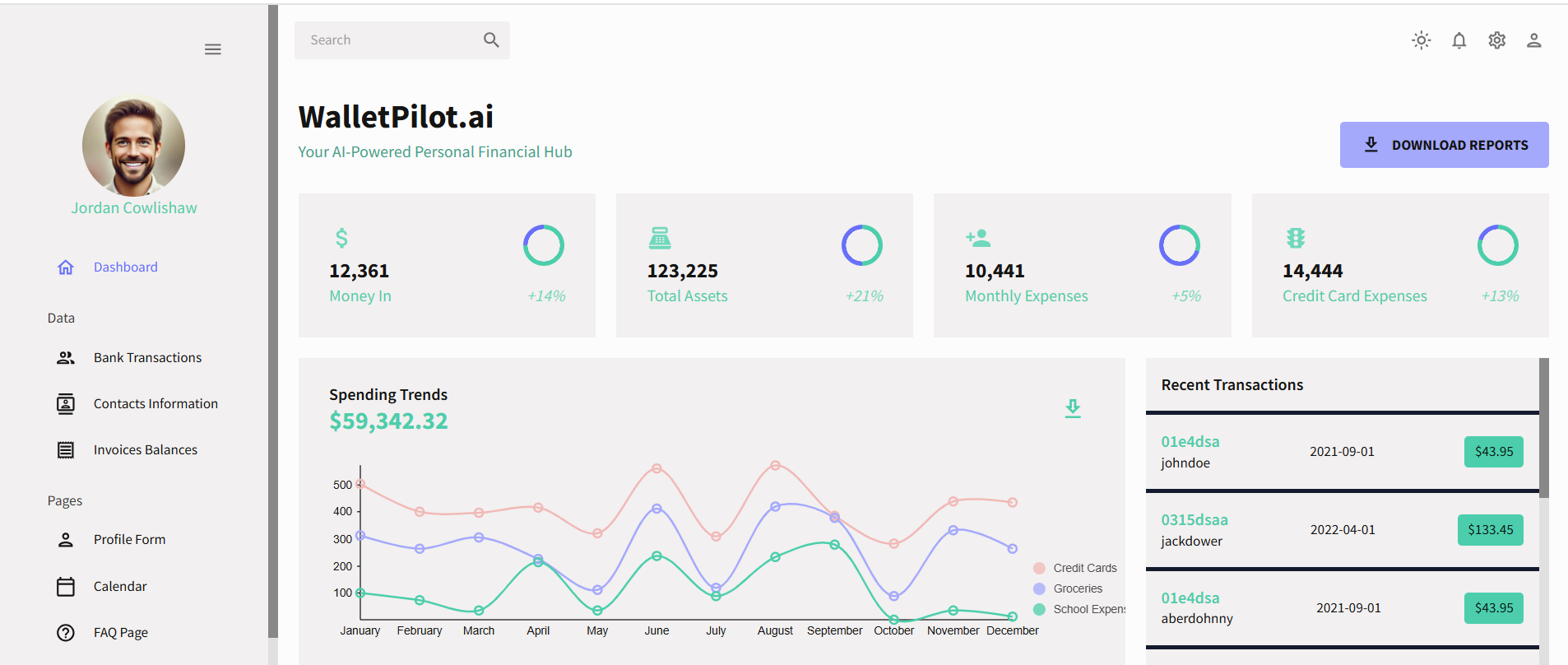The height and width of the screenshot is (665, 1568).
Task: Click the +5% Monthly Expenses change
Action: pyautogui.click(x=1186, y=296)
